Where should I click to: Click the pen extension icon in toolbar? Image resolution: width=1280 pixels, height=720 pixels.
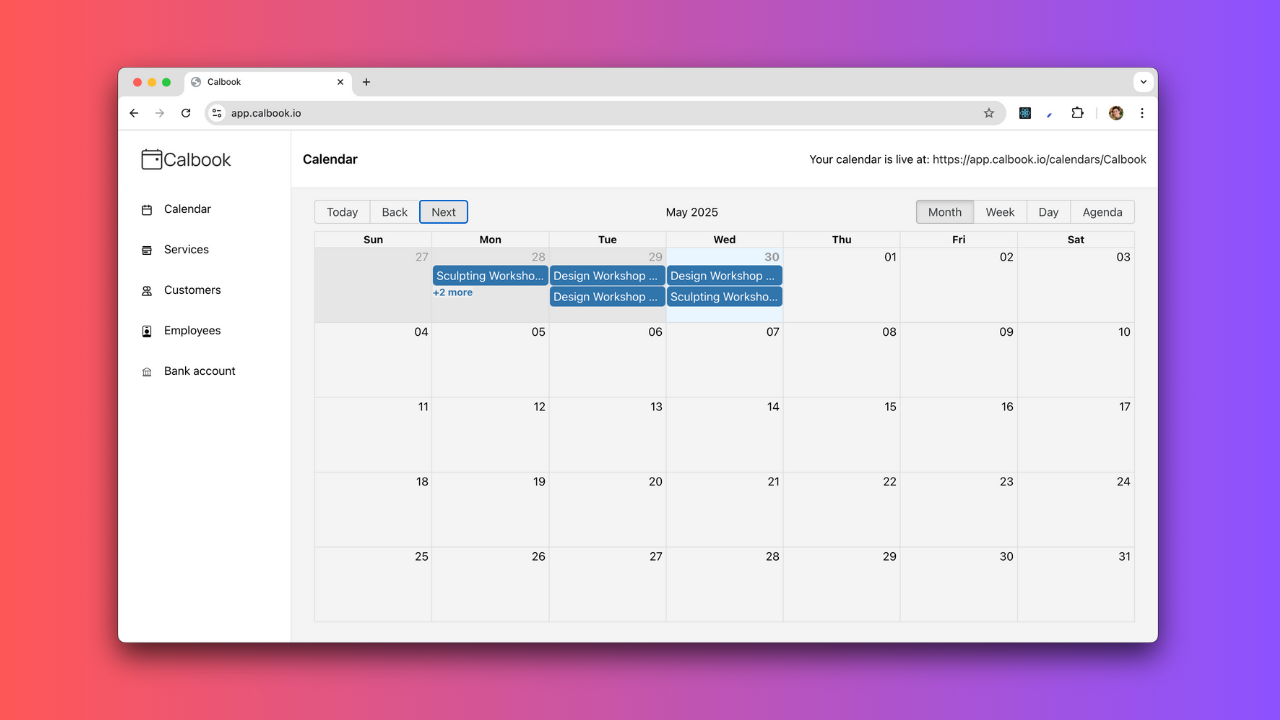coord(1050,113)
